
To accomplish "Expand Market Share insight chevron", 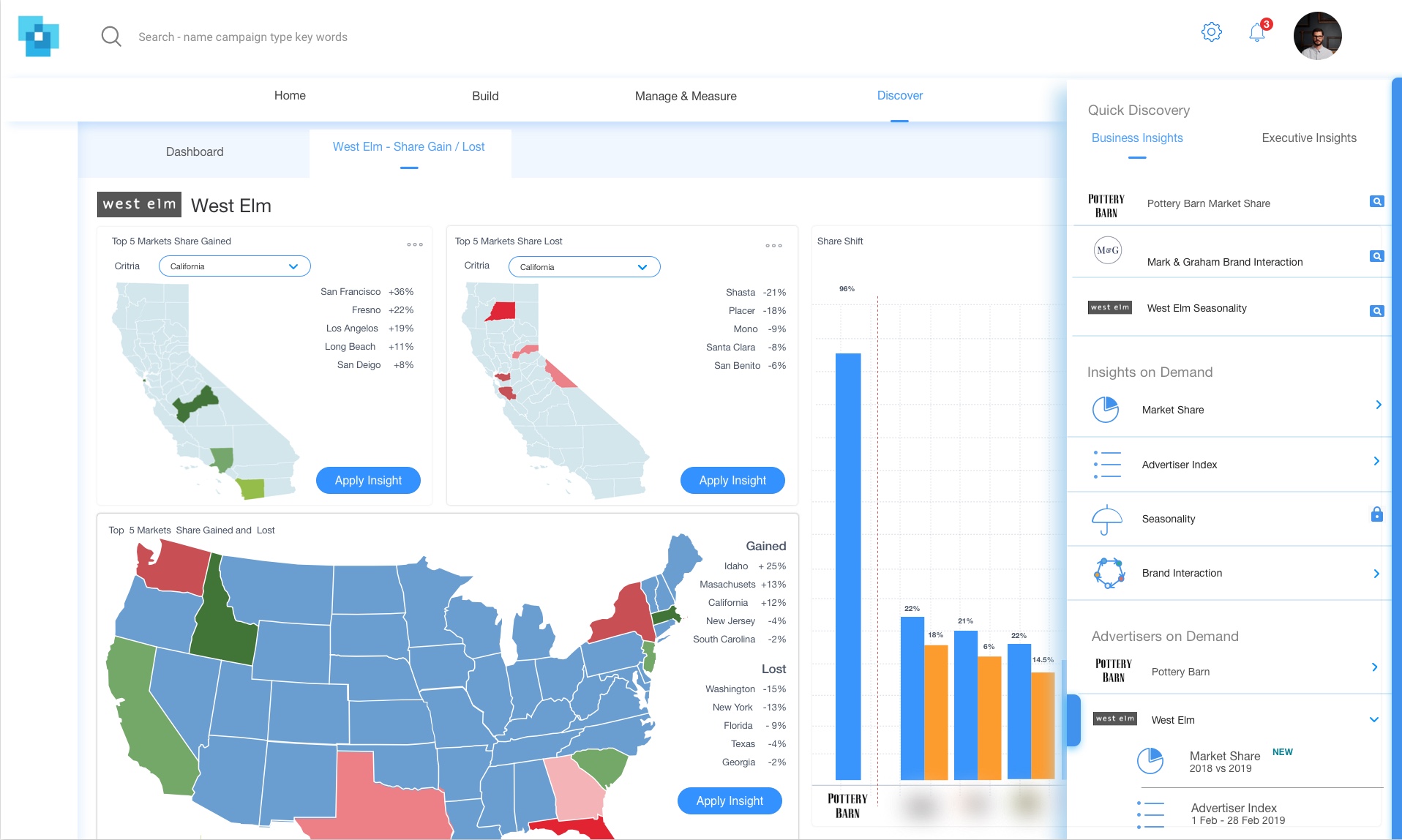I will [x=1378, y=405].
